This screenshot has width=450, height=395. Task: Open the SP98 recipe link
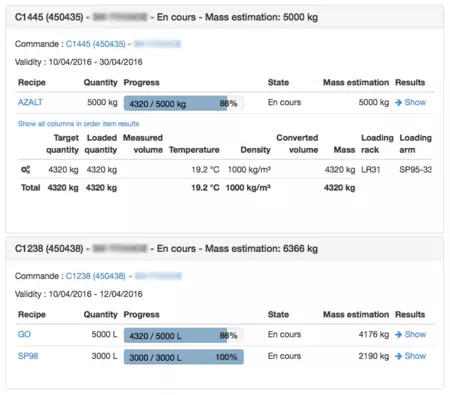coord(28,356)
